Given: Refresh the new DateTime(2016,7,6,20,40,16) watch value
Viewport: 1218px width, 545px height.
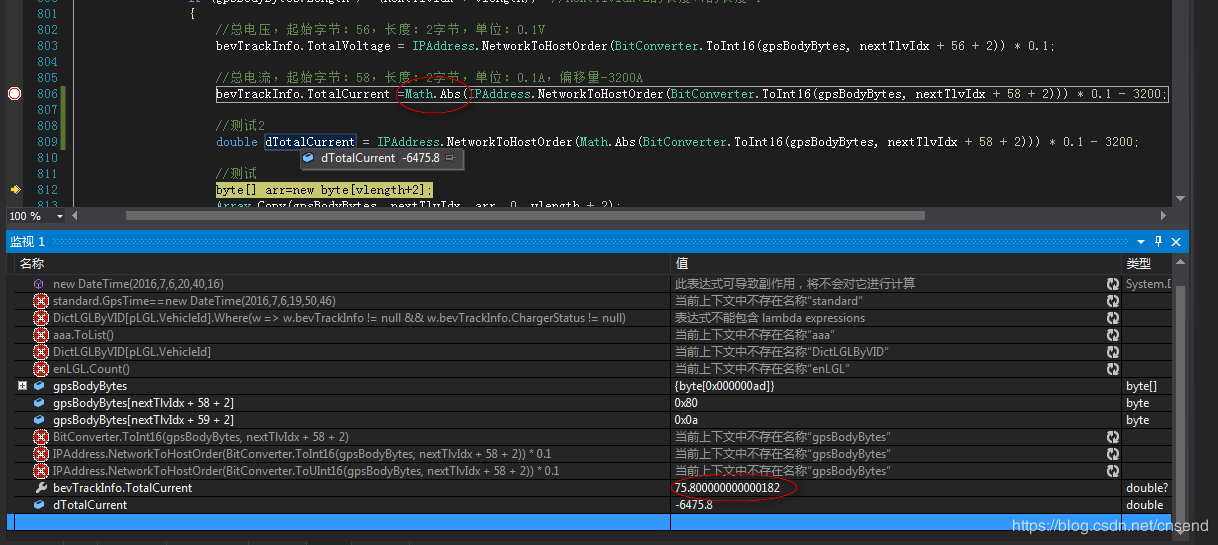Looking at the screenshot, I should [1112, 284].
